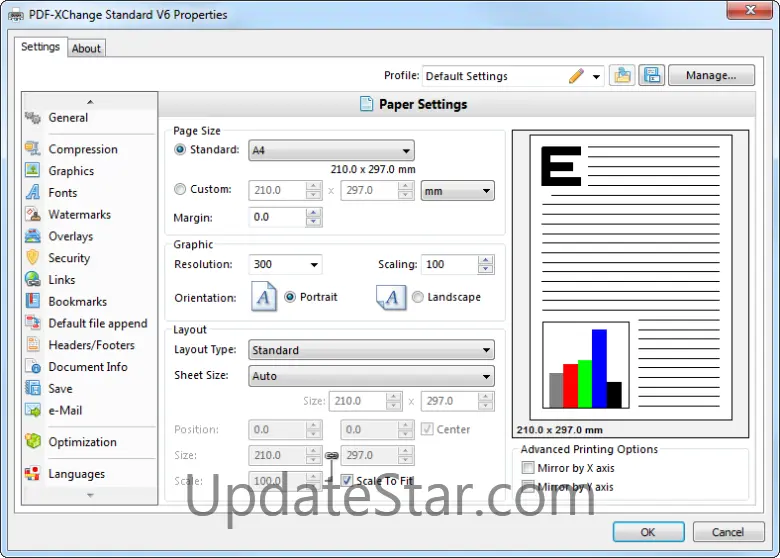Open Default file append icon
Viewport: 780px width, 558px height.
coord(33,323)
